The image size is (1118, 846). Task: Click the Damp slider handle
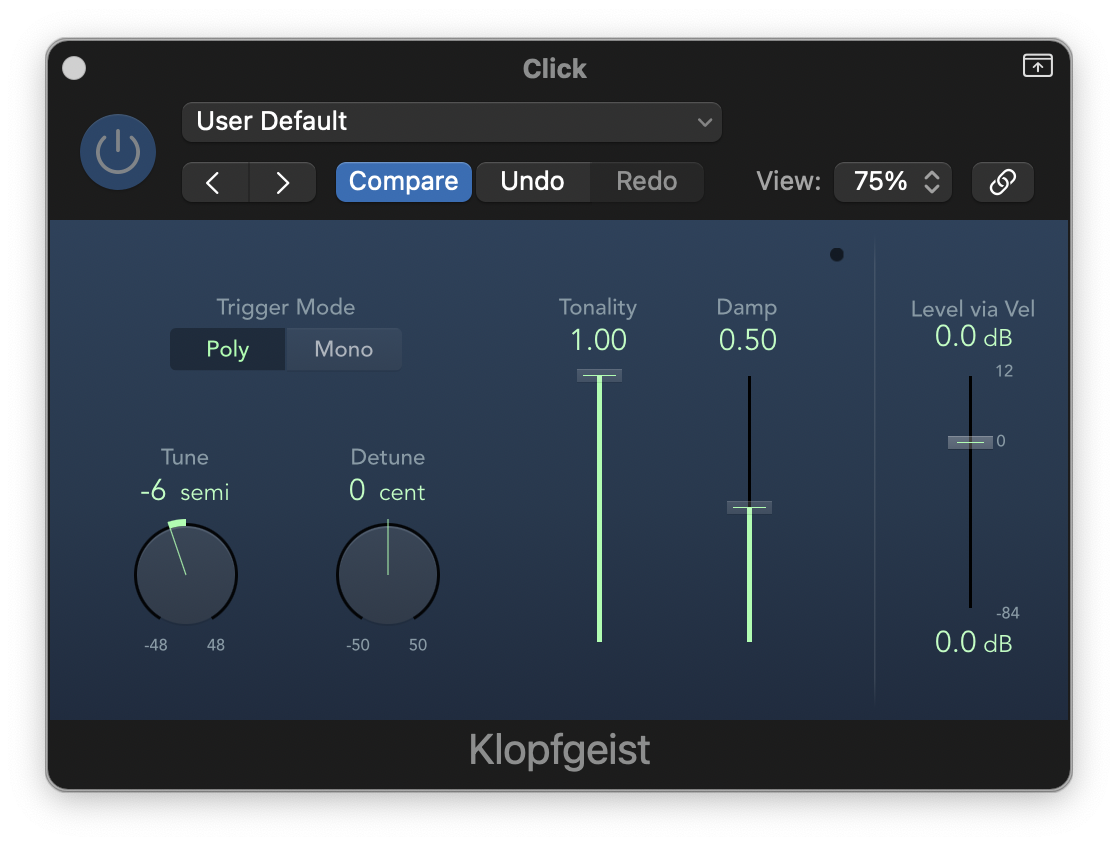coord(749,507)
